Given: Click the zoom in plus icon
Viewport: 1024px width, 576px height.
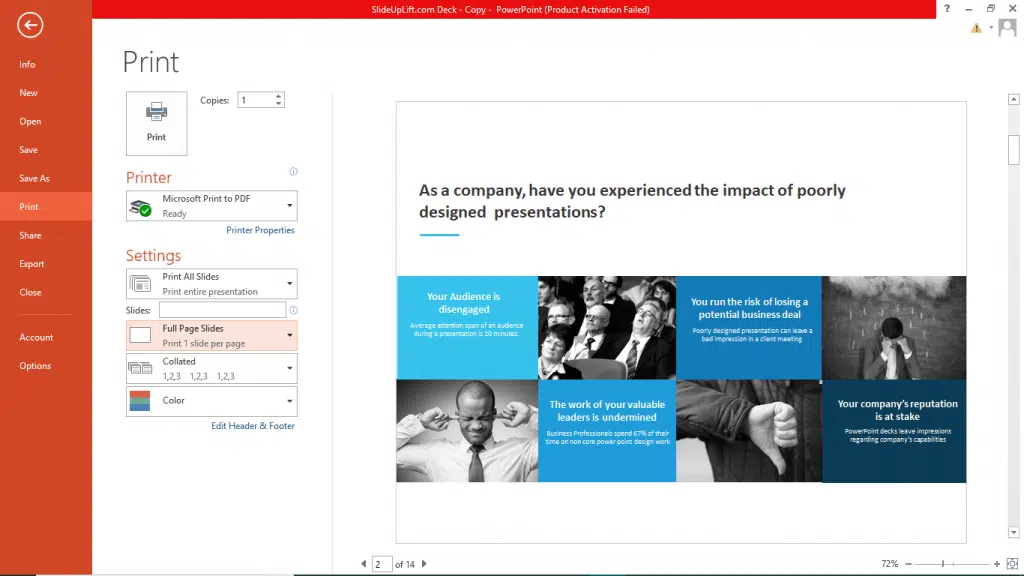Looking at the screenshot, I should 996,564.
